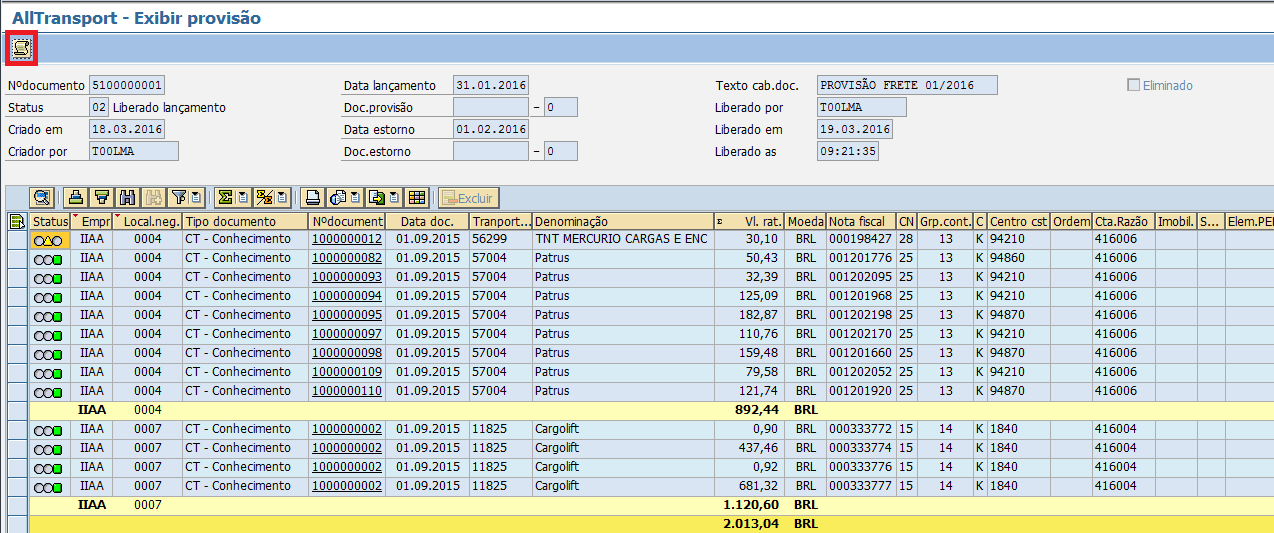Image resolution: width=1274 pixels, height=533 pixels.
Task: Open document link 1000000110
Action: point(346,391)
